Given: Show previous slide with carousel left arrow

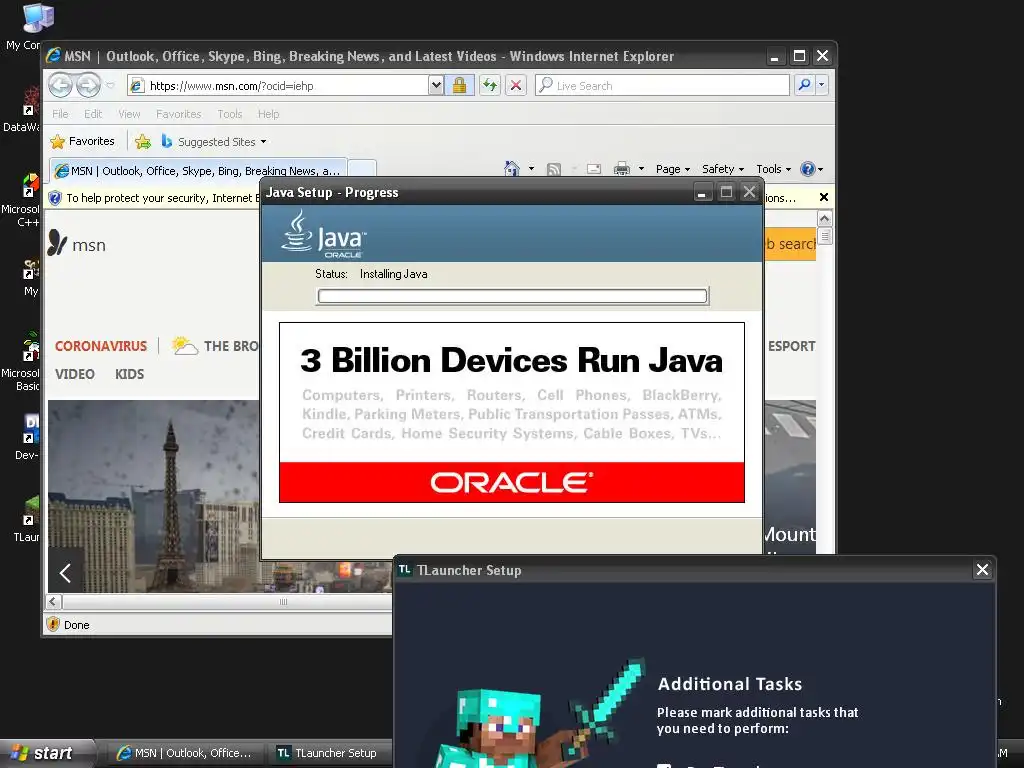Looking at the screenshot, I should coord(65,573).
